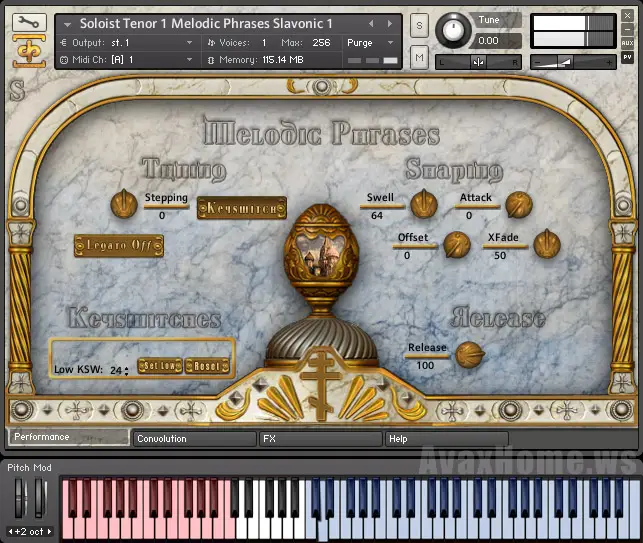This screenshot has height=543, width=643.
Task: Shift keyboard octave down arrow
Action: [10, 532]
